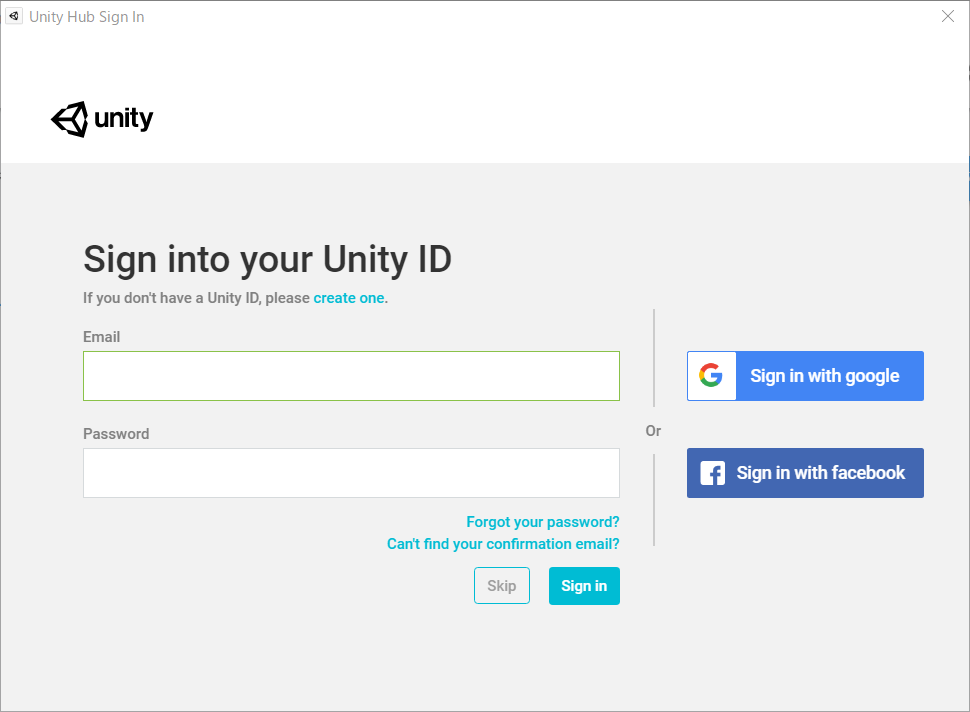Click the Facebook icon on the blue button
The height and width of the screenshot is (712, 970).
point(712,472)
